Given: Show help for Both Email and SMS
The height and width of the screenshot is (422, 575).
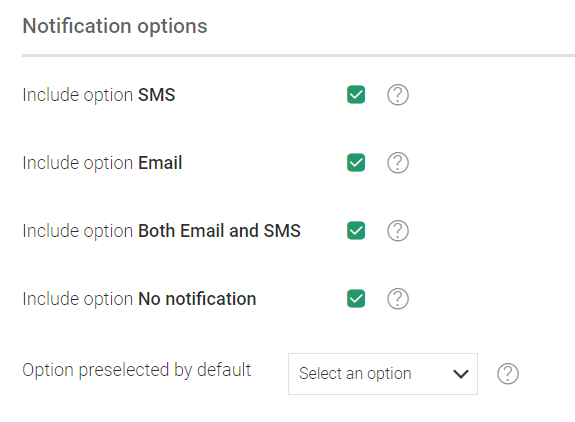Looking at the screenshot, I should click(398, 231).
